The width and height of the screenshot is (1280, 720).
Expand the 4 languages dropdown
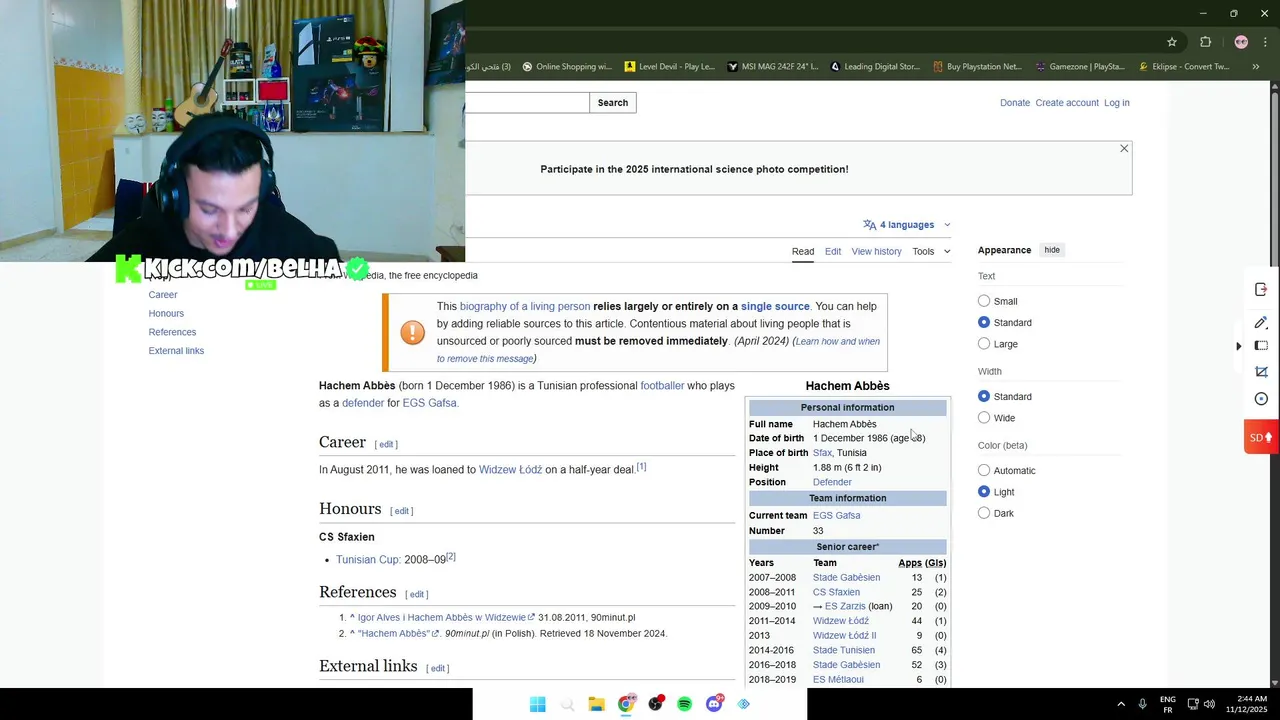pyautogui.click(x=906, y=225)
